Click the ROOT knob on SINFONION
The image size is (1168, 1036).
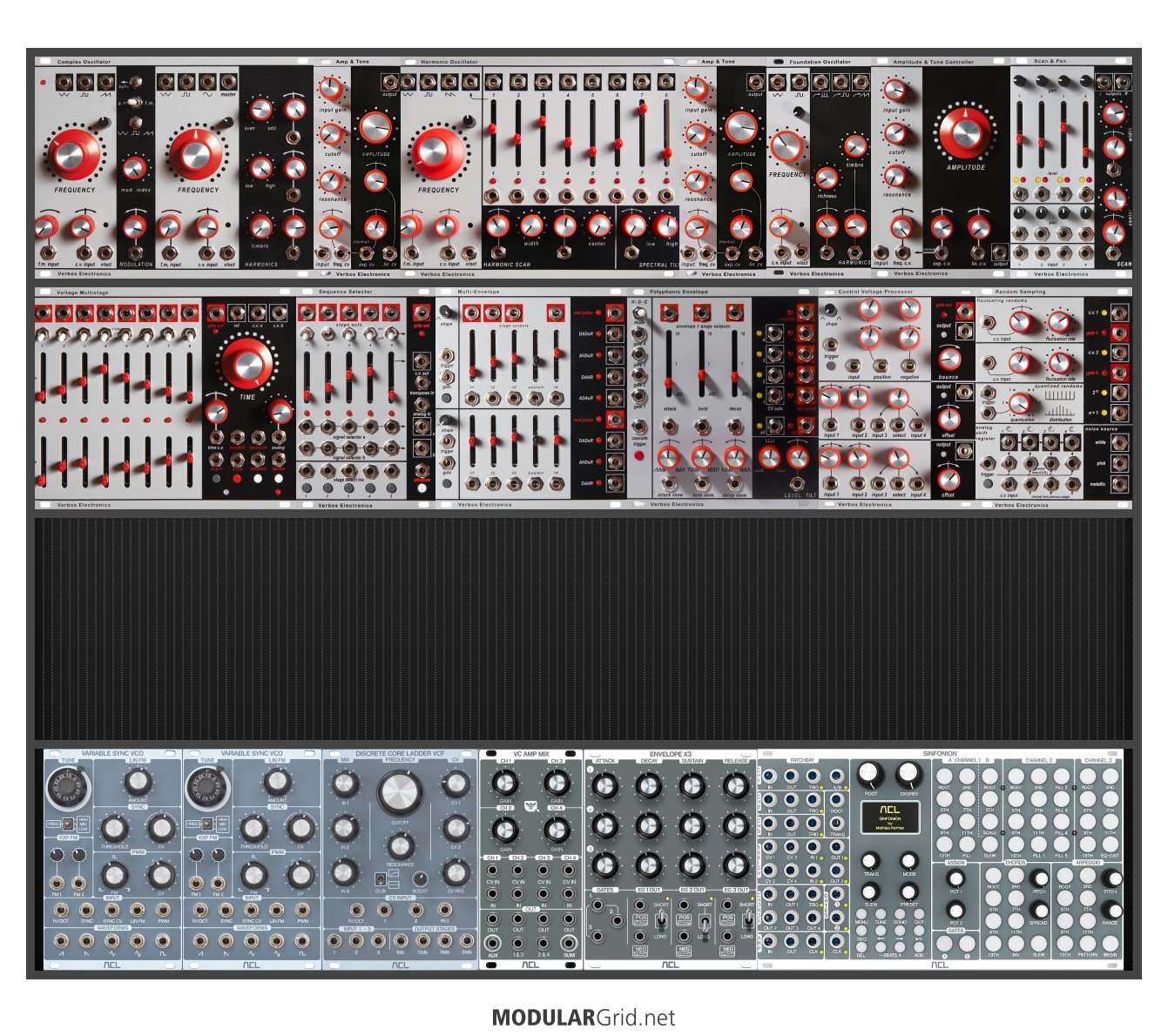(x=871, y=775)
